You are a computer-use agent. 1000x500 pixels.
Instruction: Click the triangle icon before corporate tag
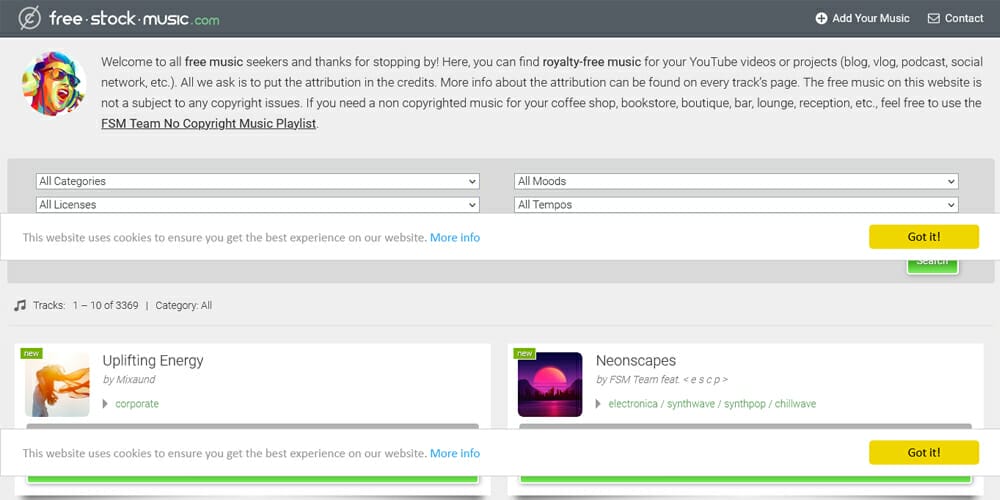tap(105, 404)
